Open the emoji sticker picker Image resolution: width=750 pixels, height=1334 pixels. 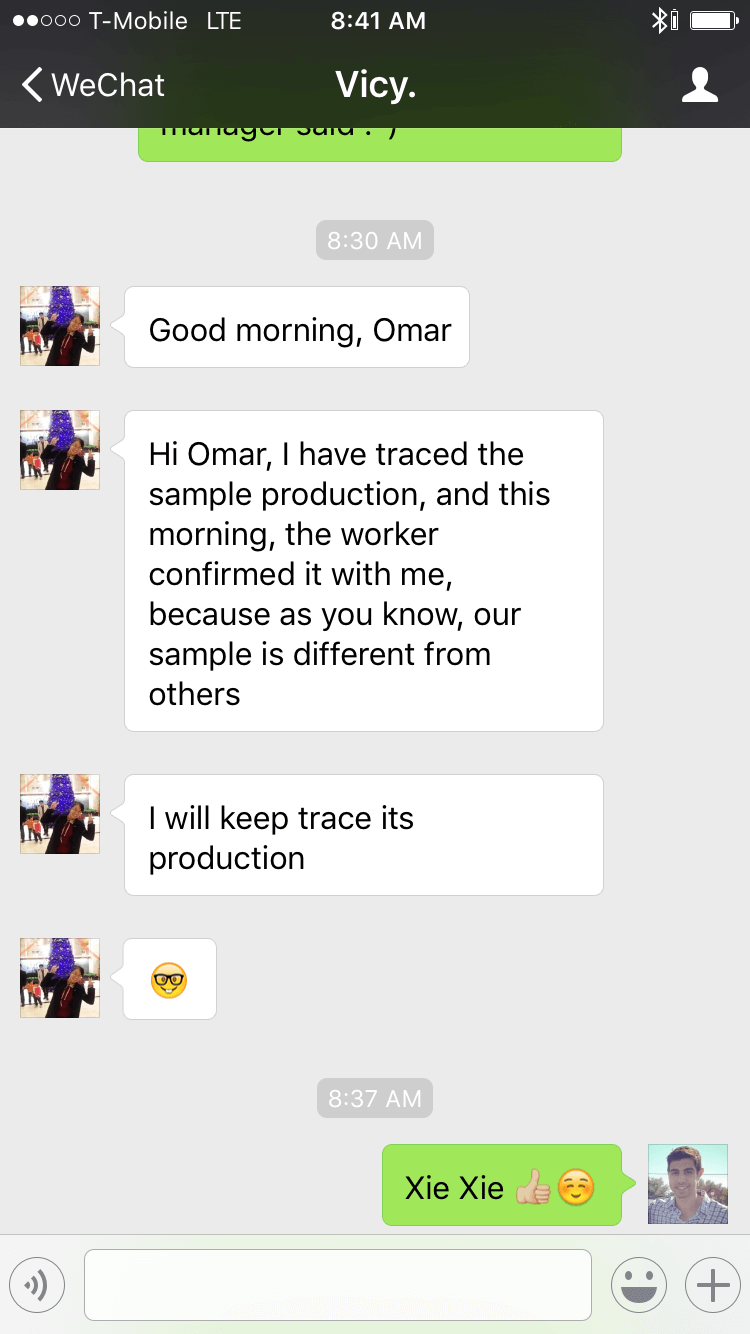tap(638, 1285)
